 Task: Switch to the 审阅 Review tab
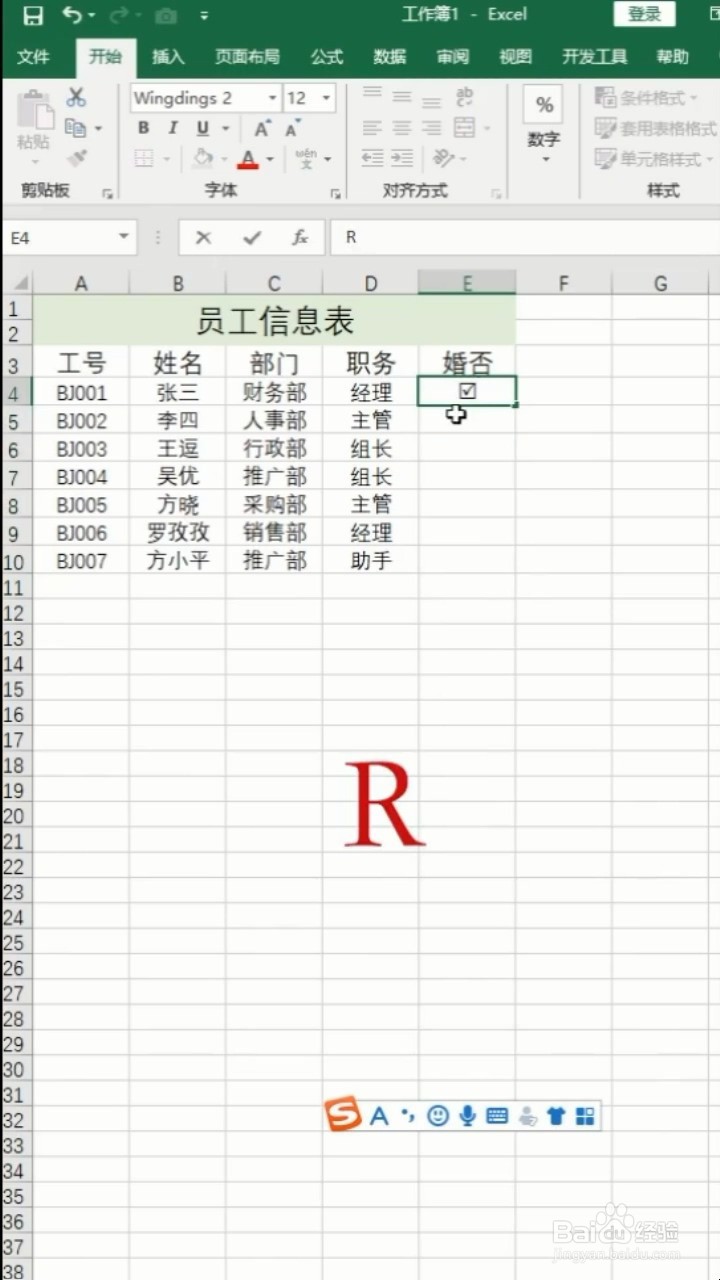pyautogui.click(x=452, y=57)
